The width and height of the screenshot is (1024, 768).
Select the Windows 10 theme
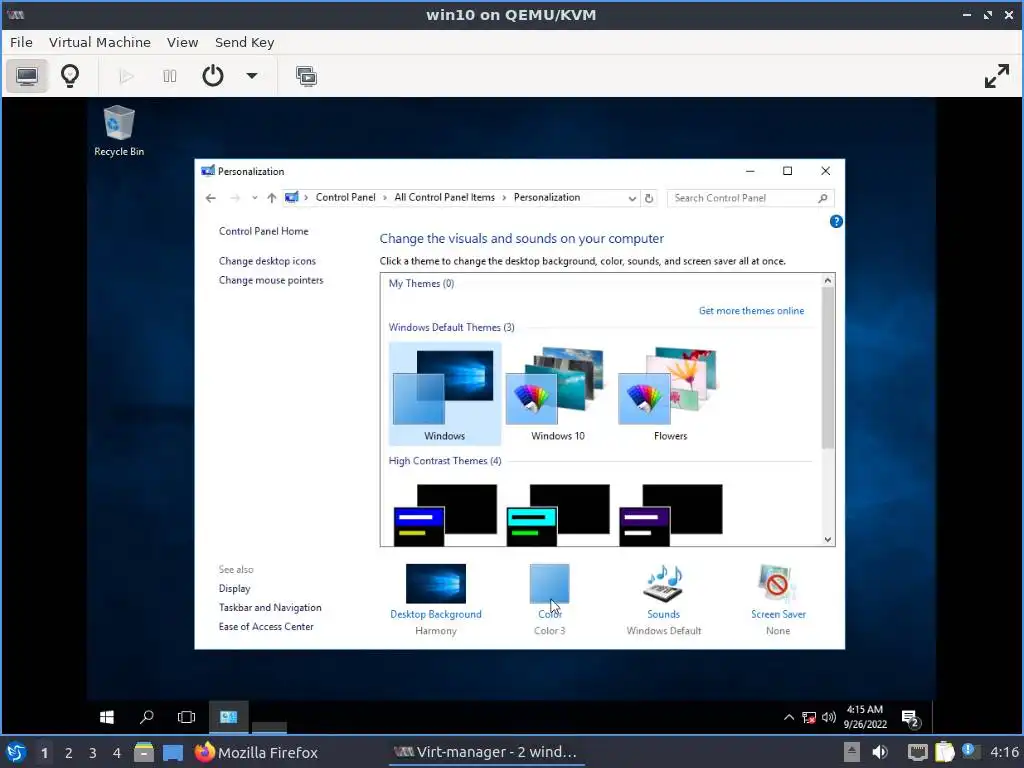click(x=557, y=393)
